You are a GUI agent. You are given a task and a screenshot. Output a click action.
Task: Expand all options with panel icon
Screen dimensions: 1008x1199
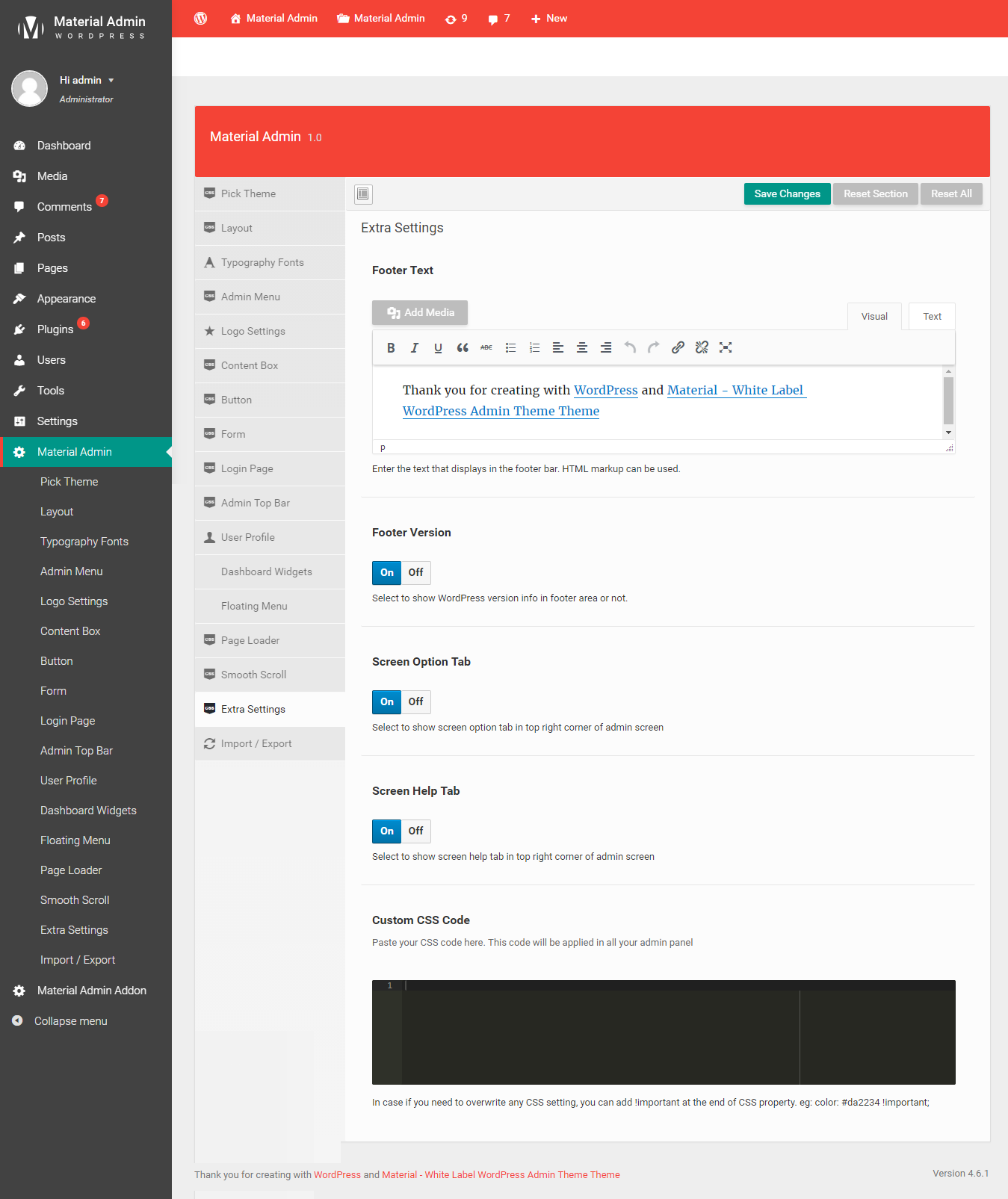click(x=363, y=194)
